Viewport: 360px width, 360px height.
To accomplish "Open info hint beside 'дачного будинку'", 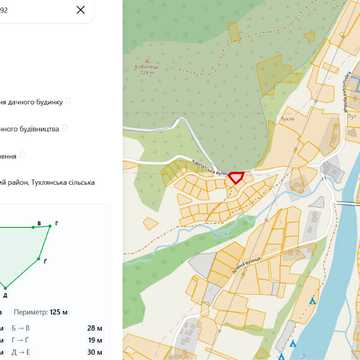I will click(x=68, y=102).
